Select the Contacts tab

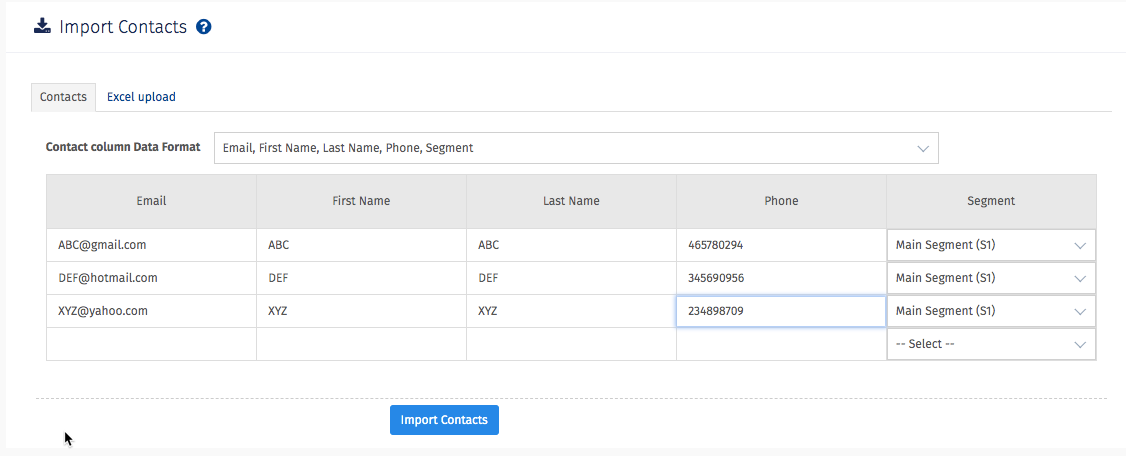(63, 97)
